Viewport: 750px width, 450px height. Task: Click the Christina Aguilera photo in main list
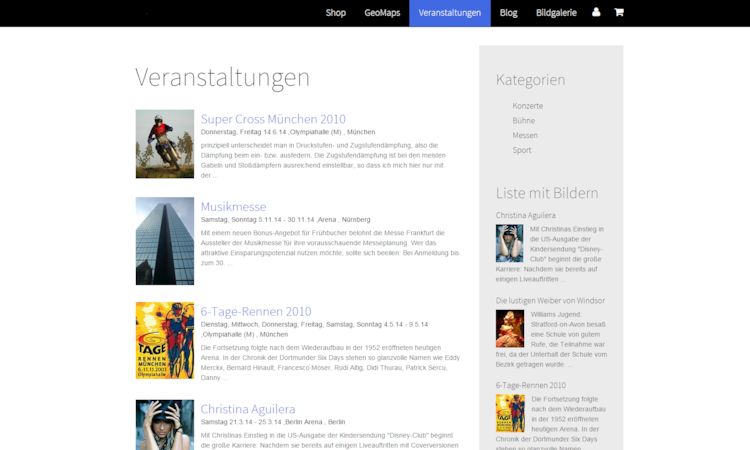click(x=165, y=425)
